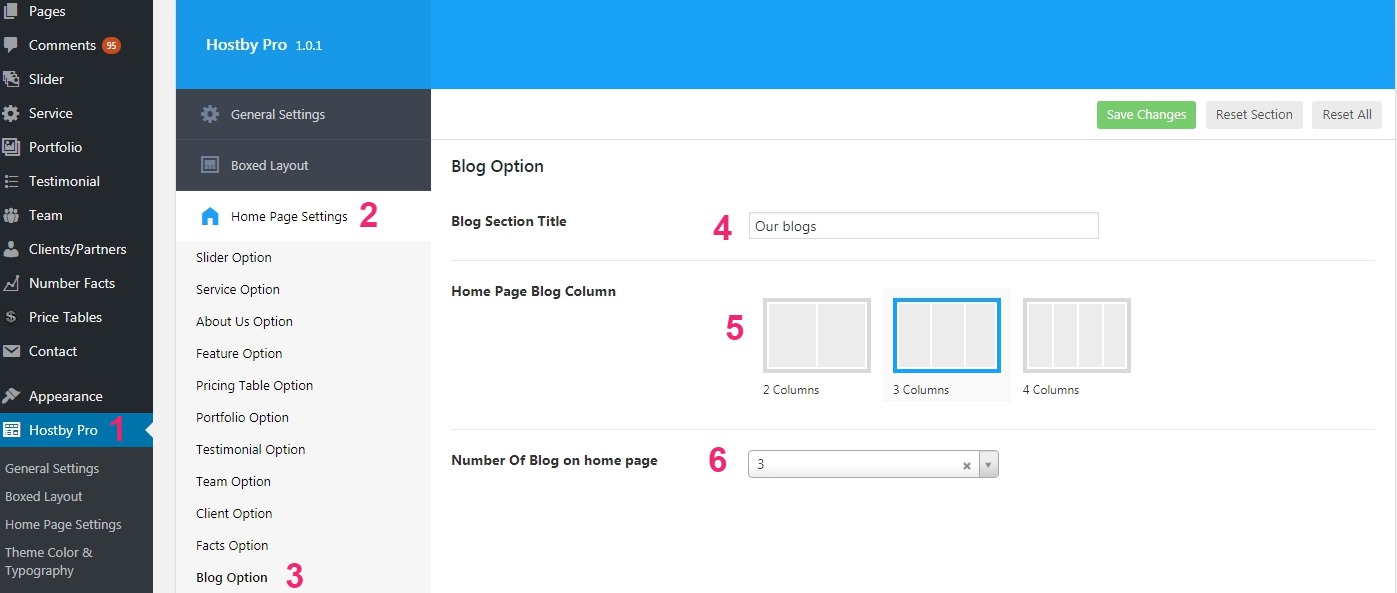Image resolution: width=1397 pixels, height=593 pixels.
Task: Click the Boxed Layout panel icon
Action: (210, 165)
